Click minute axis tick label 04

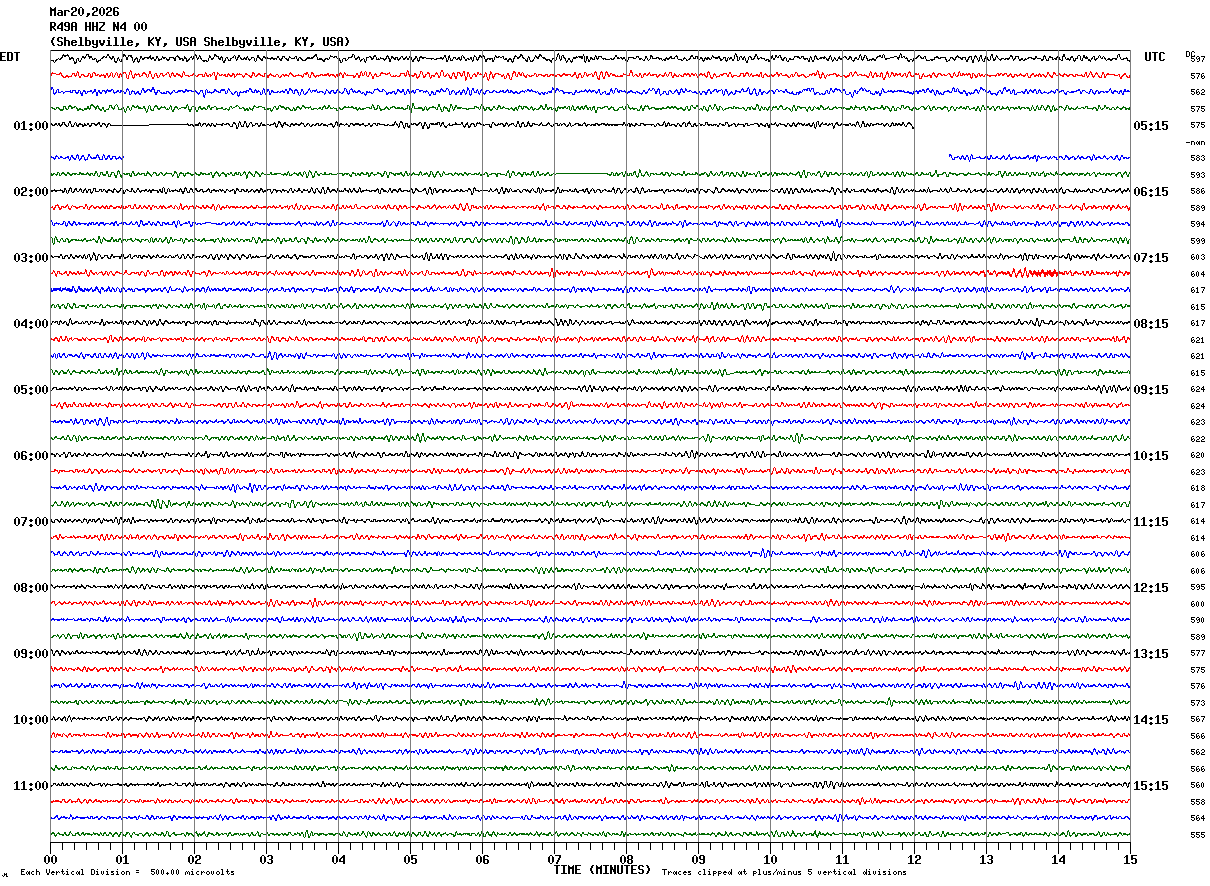point(338,859)
